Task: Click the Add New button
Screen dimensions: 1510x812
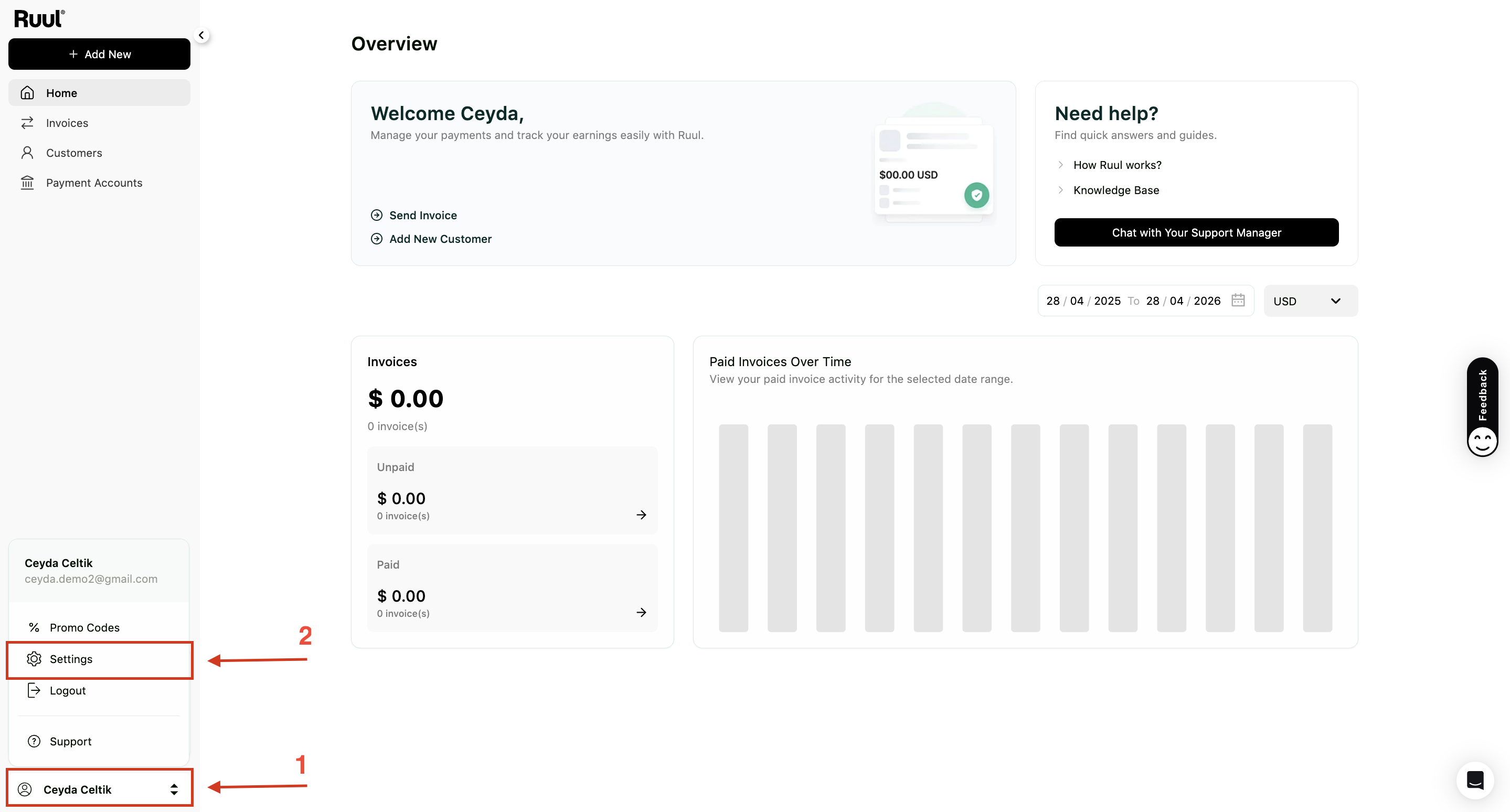Action: coord(99,54)
